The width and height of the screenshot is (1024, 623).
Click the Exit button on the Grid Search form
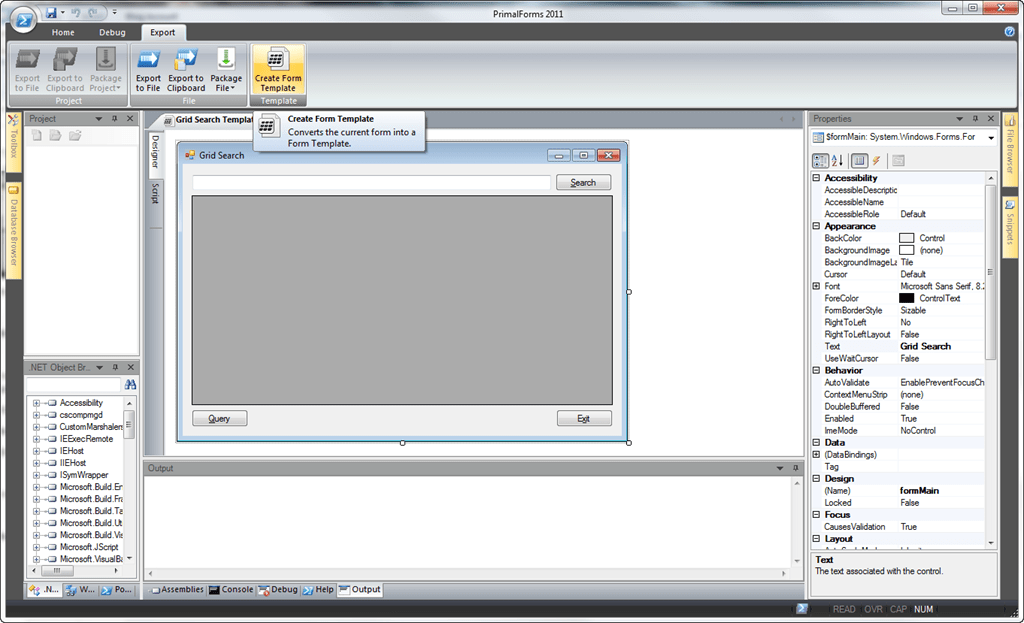(x=584, y=418)
